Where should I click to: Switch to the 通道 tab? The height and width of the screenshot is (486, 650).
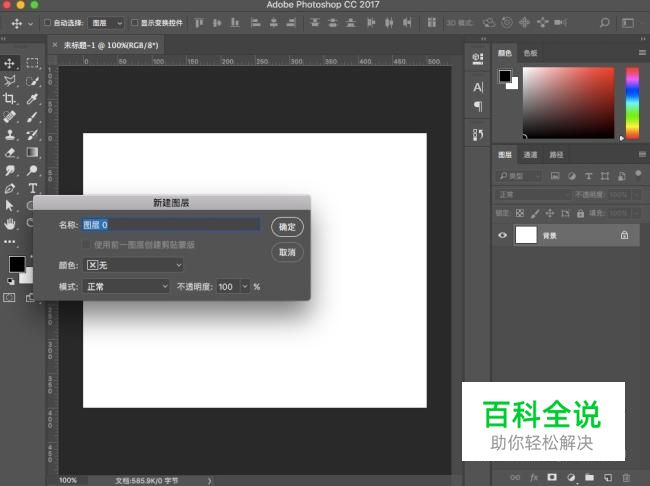click(x=530, y=155)
